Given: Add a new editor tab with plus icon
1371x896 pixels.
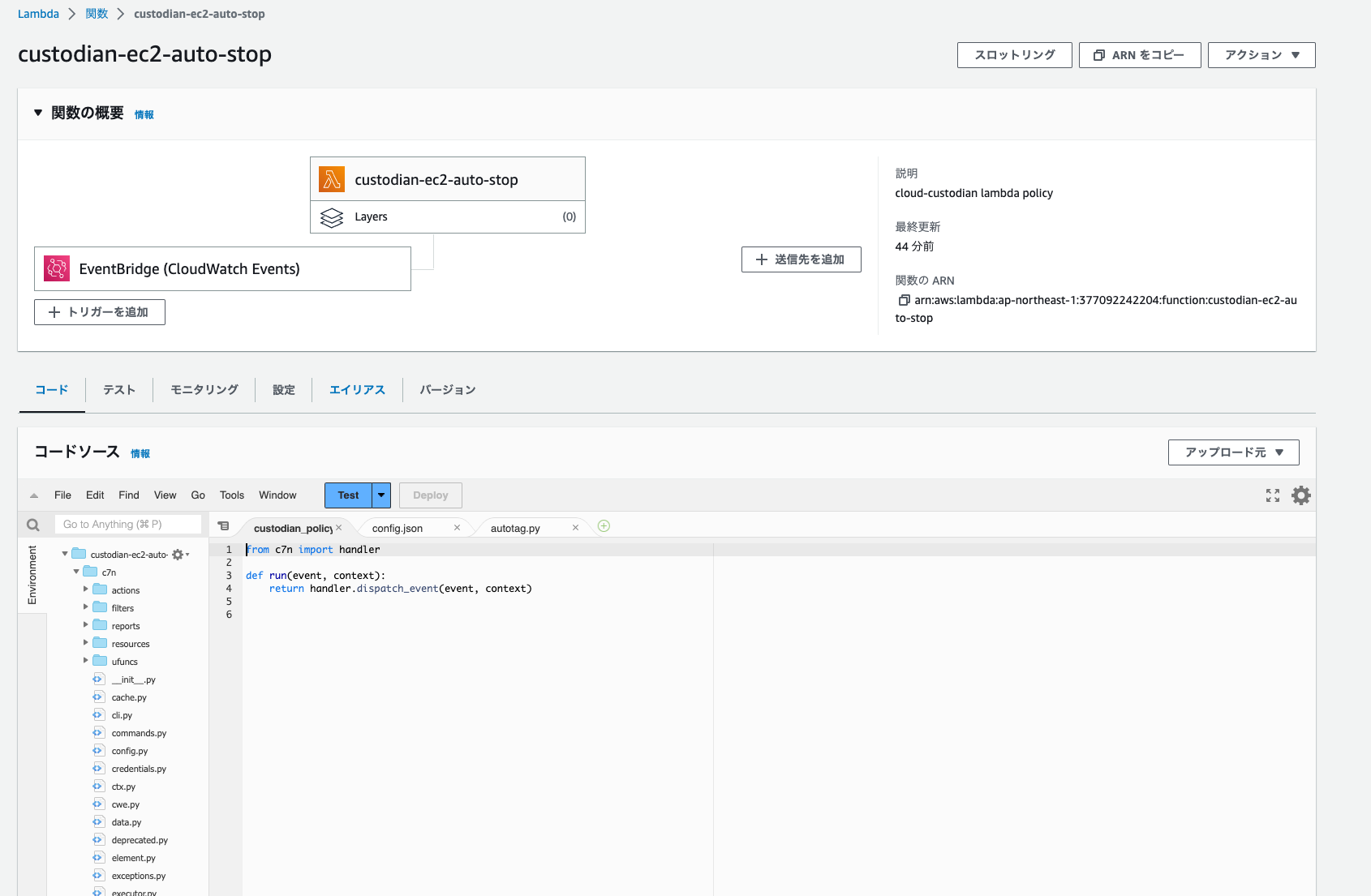Looking at the screenshot, I should (604, 526).
